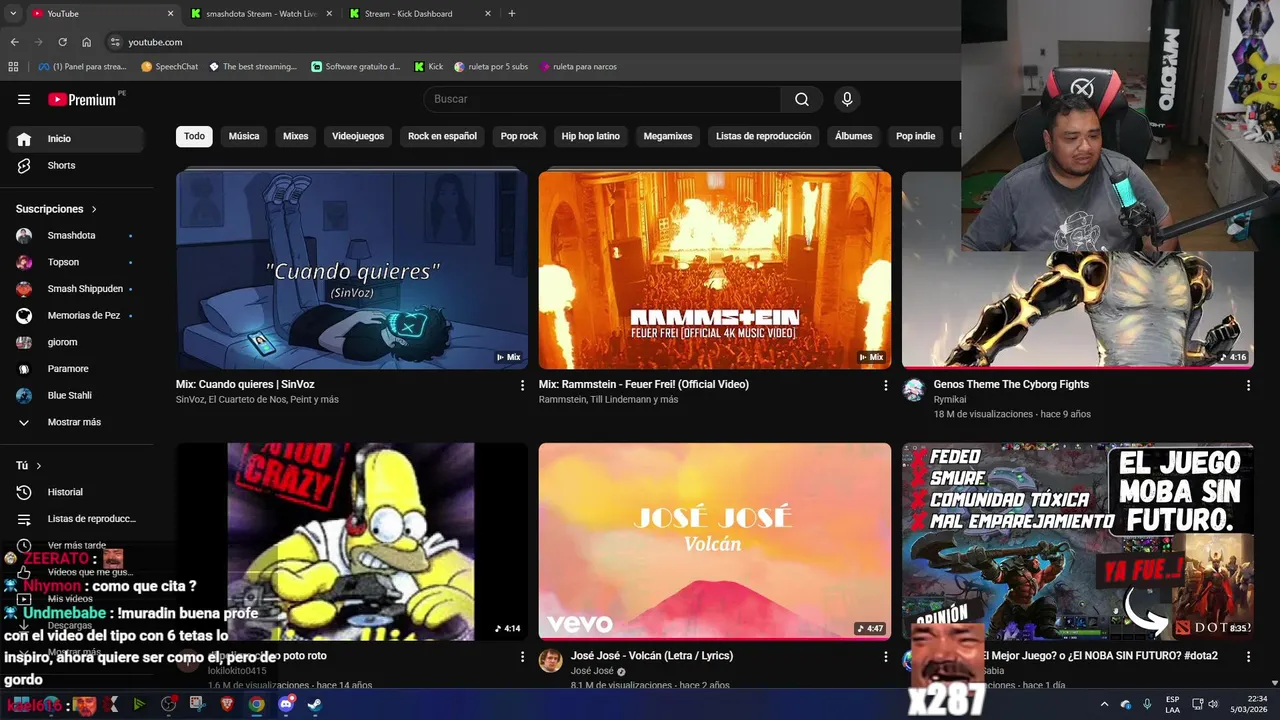1280x720 pixels.
Task: Click the browser home button
Action: (x=87, y=42)
